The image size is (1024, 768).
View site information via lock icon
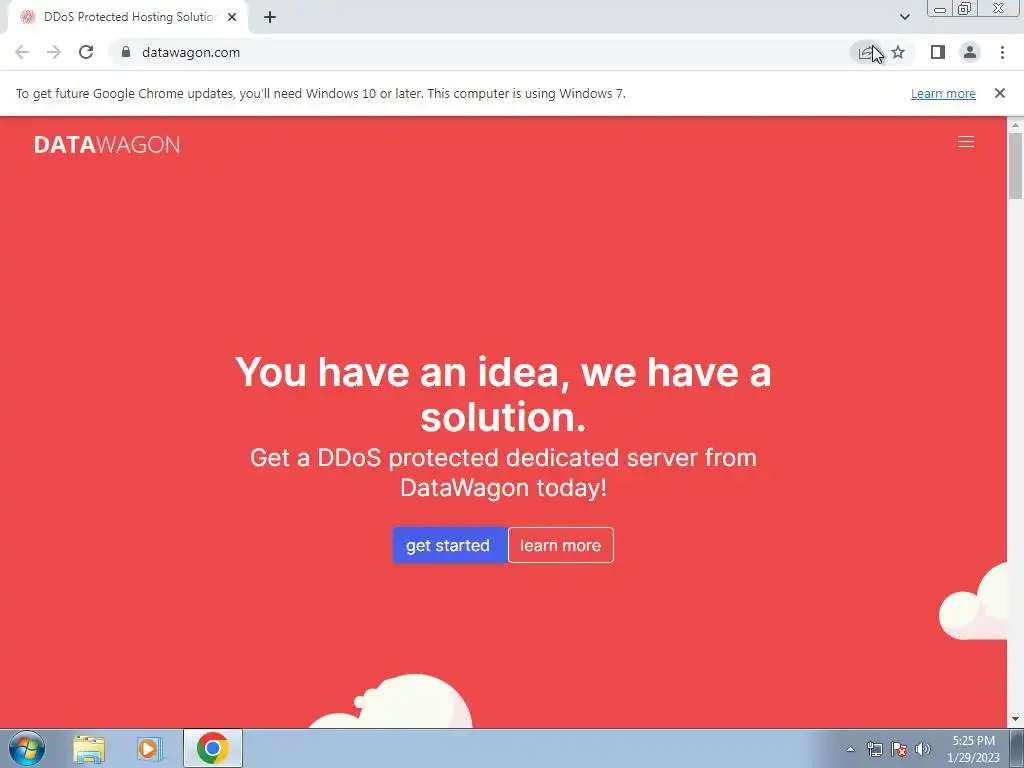click(x=126, y=52)
